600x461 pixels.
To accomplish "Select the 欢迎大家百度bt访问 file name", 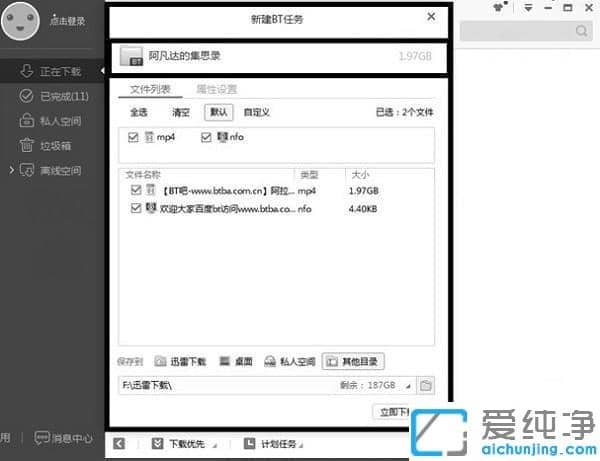I will 227,209.
